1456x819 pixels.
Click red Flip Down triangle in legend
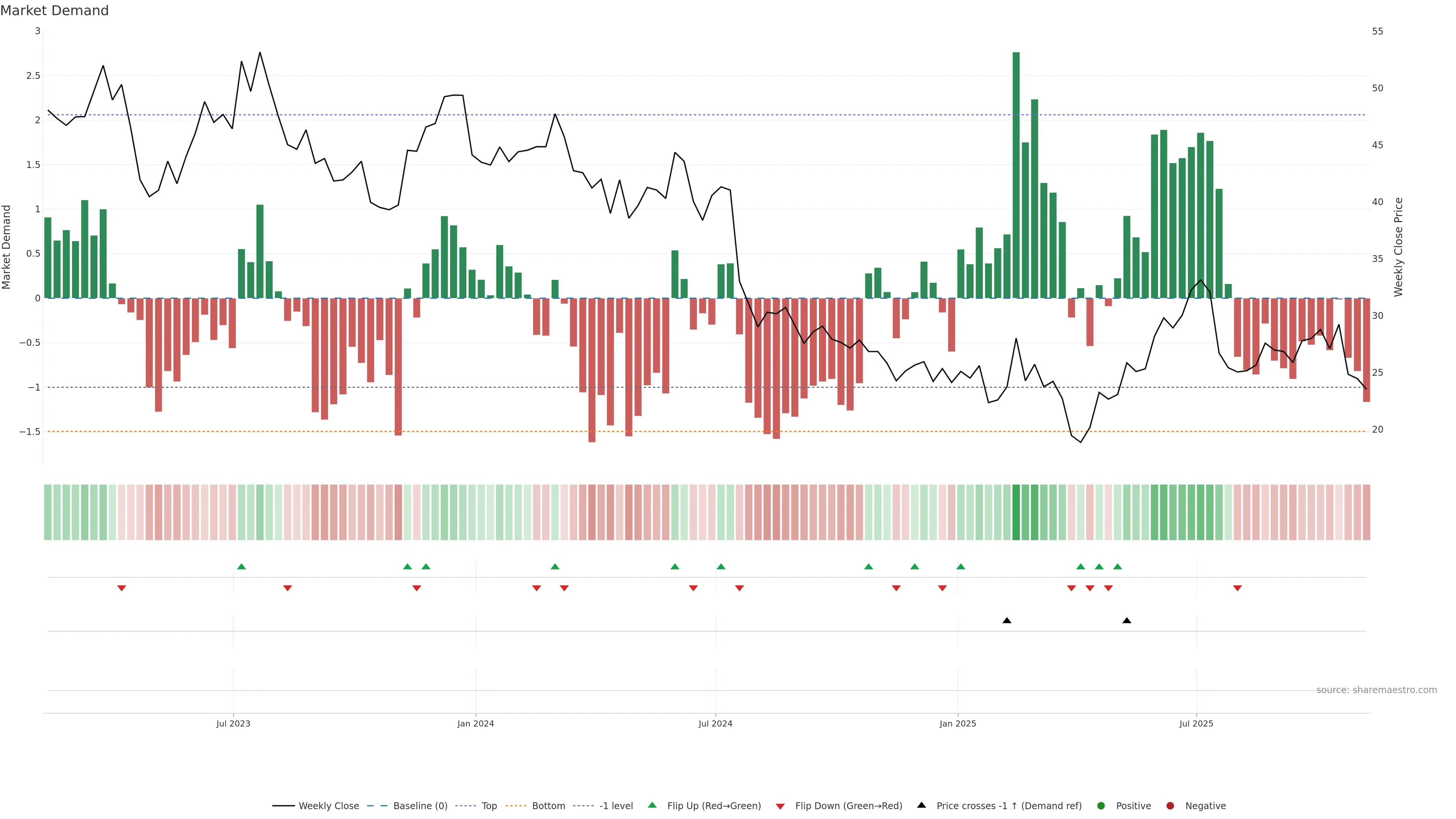[x=780, y=806]
